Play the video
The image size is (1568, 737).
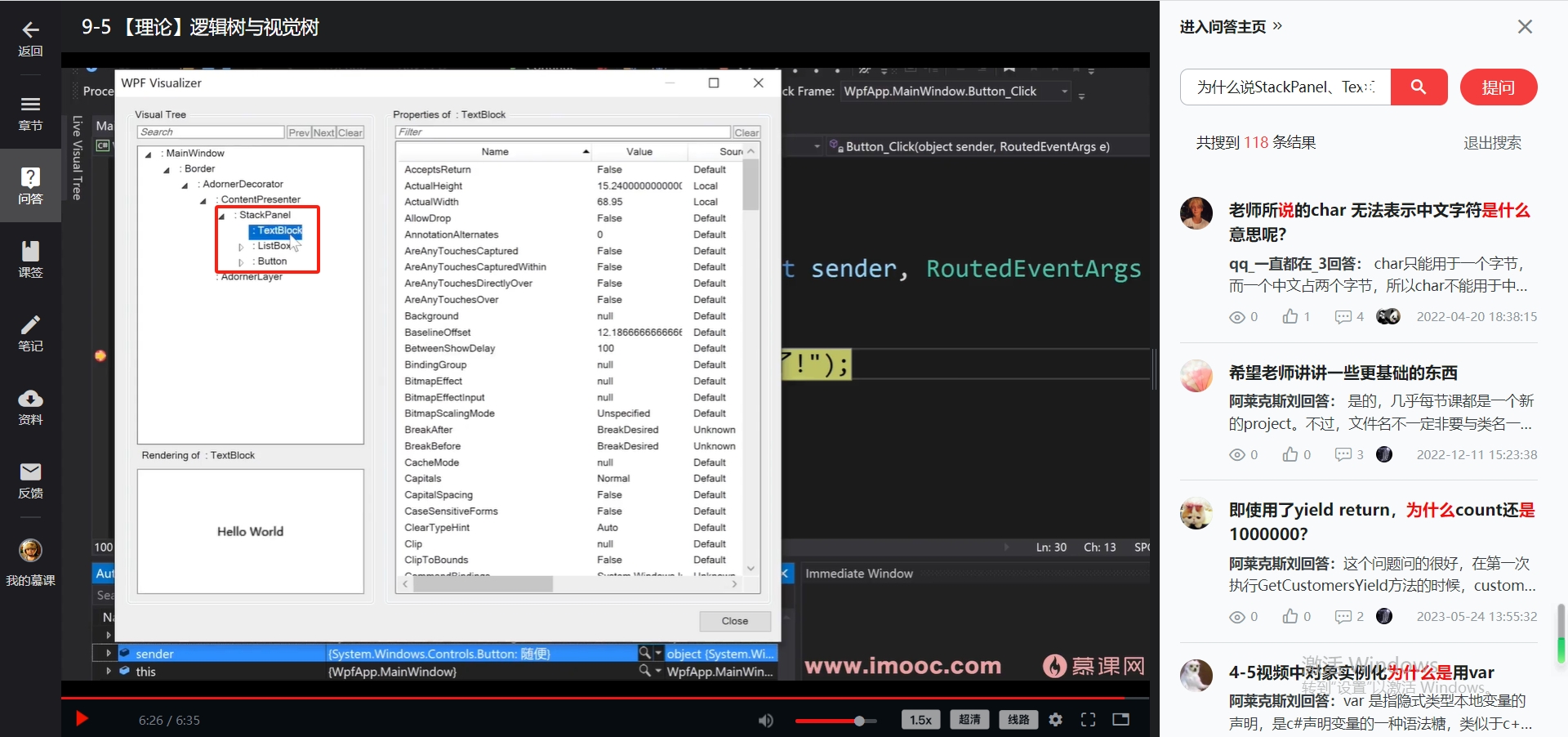pos(82,719)
